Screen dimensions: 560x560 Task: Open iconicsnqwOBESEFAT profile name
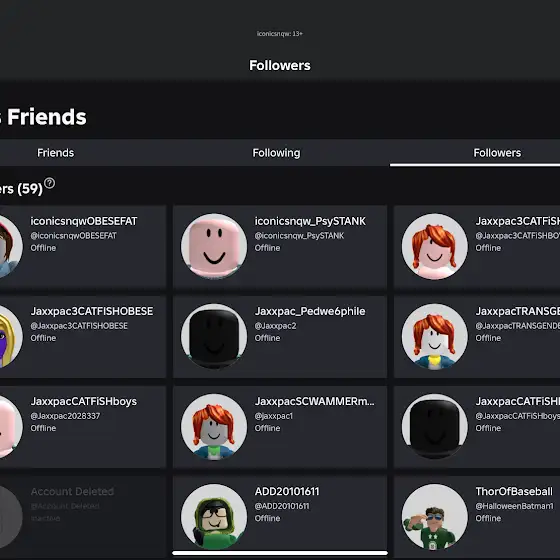[84, 221]
